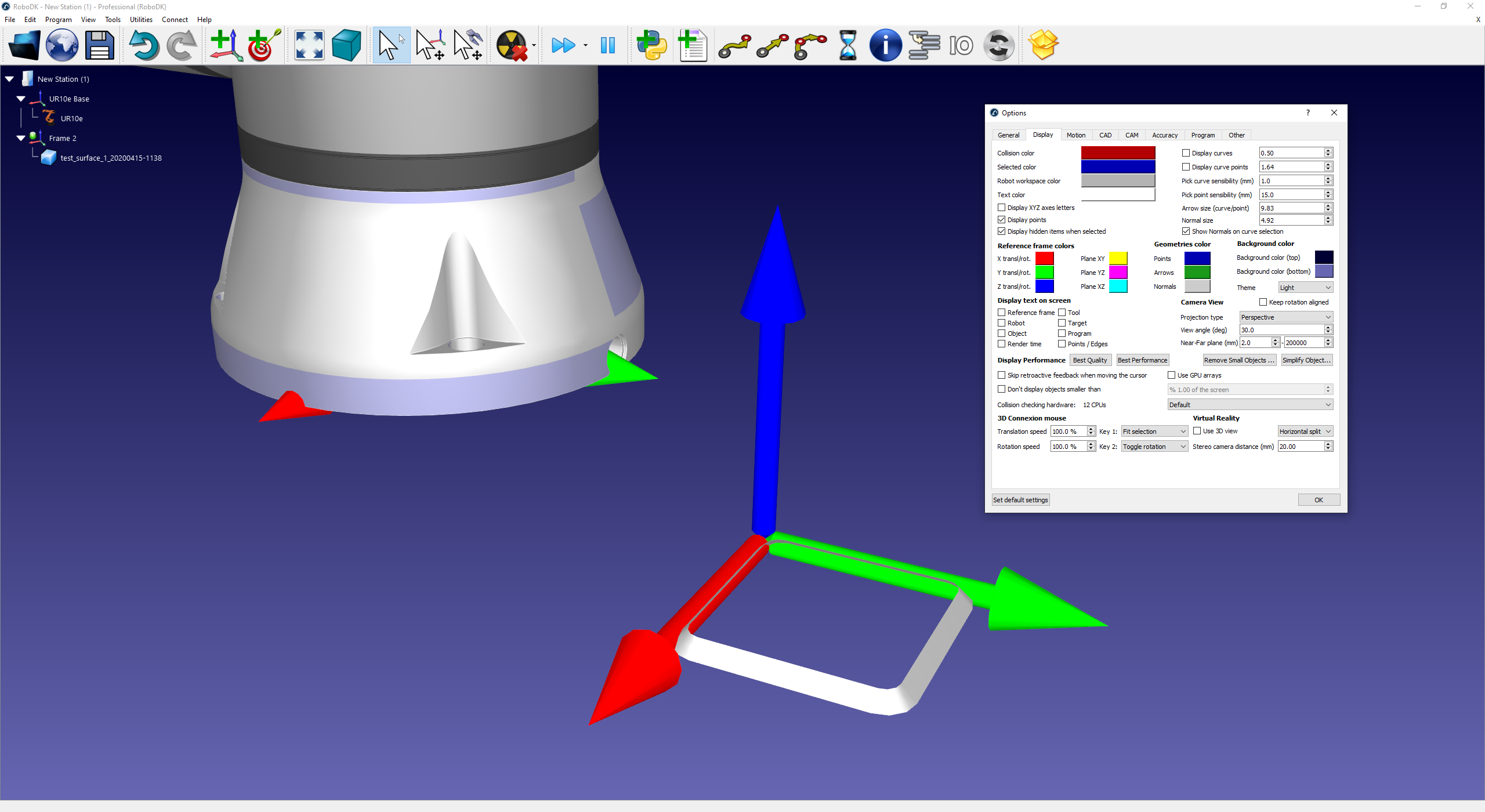This screenshot has height=812, width=1485.
Task: Switch to the CAD options tab
Action: (x=1106, y=135)
